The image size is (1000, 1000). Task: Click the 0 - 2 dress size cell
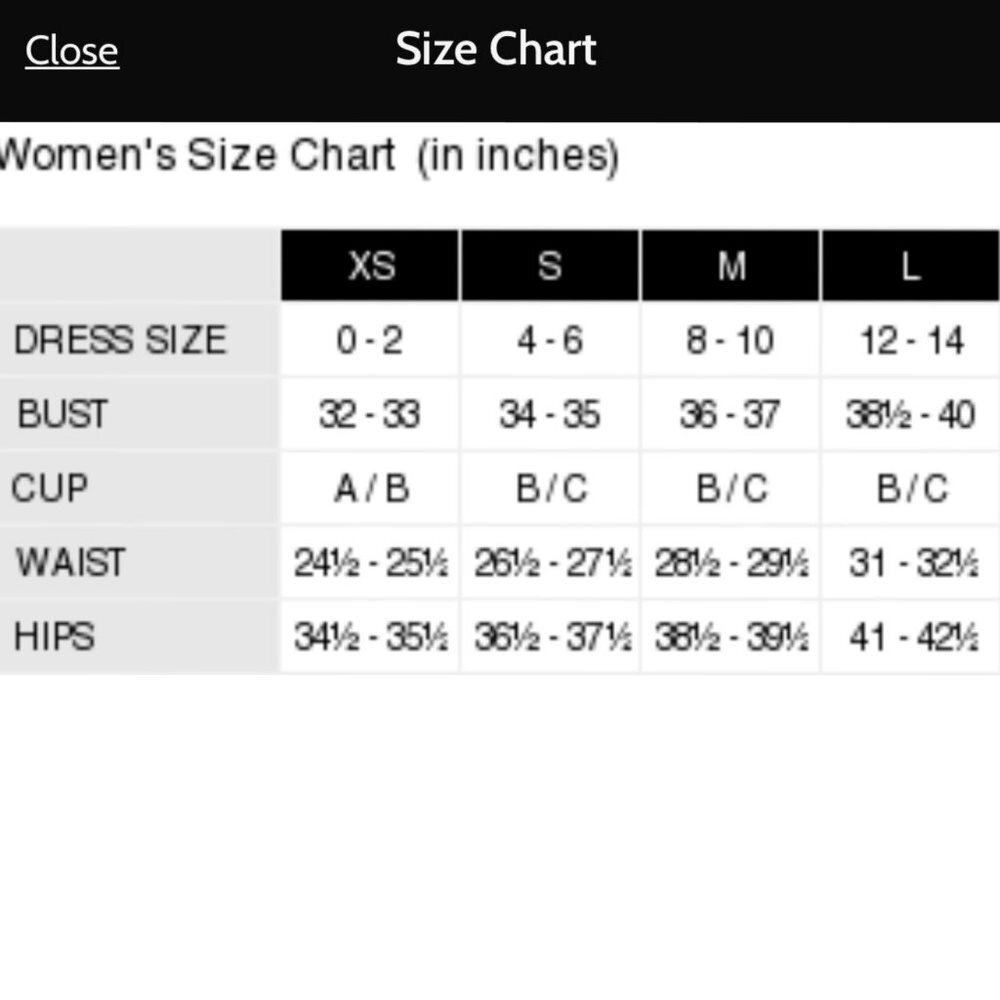pyautogui.click(x=370, y=341)
